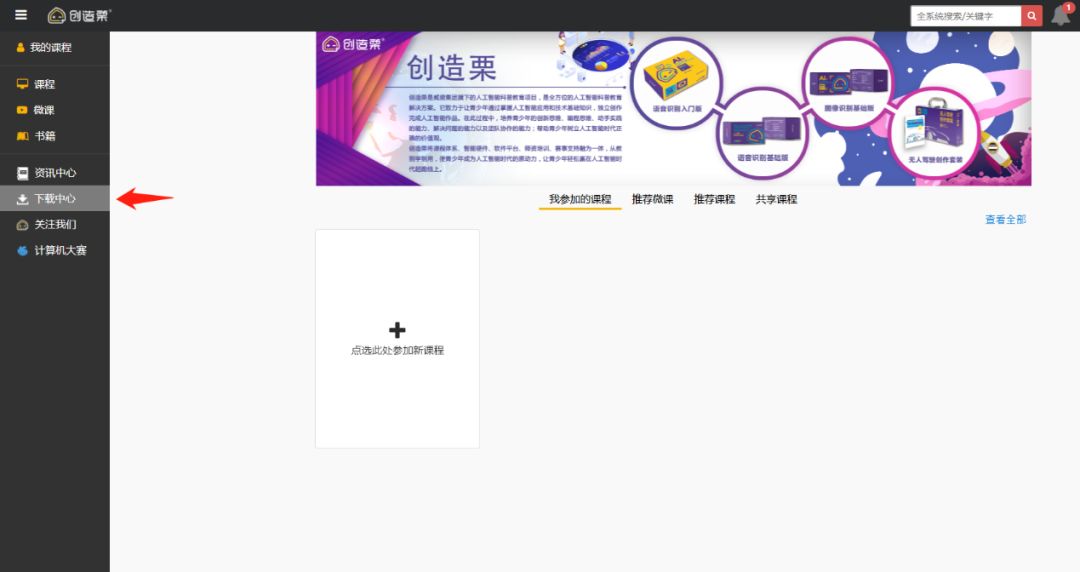Click the 我的课程 user icon
Screen dimensions: 1080x572
(21, 48)
